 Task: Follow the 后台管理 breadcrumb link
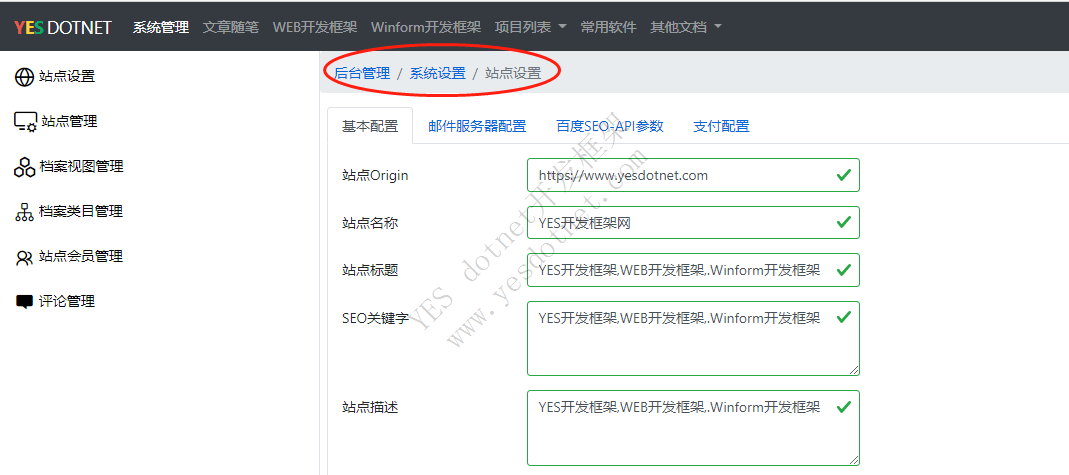click(362, 73)
